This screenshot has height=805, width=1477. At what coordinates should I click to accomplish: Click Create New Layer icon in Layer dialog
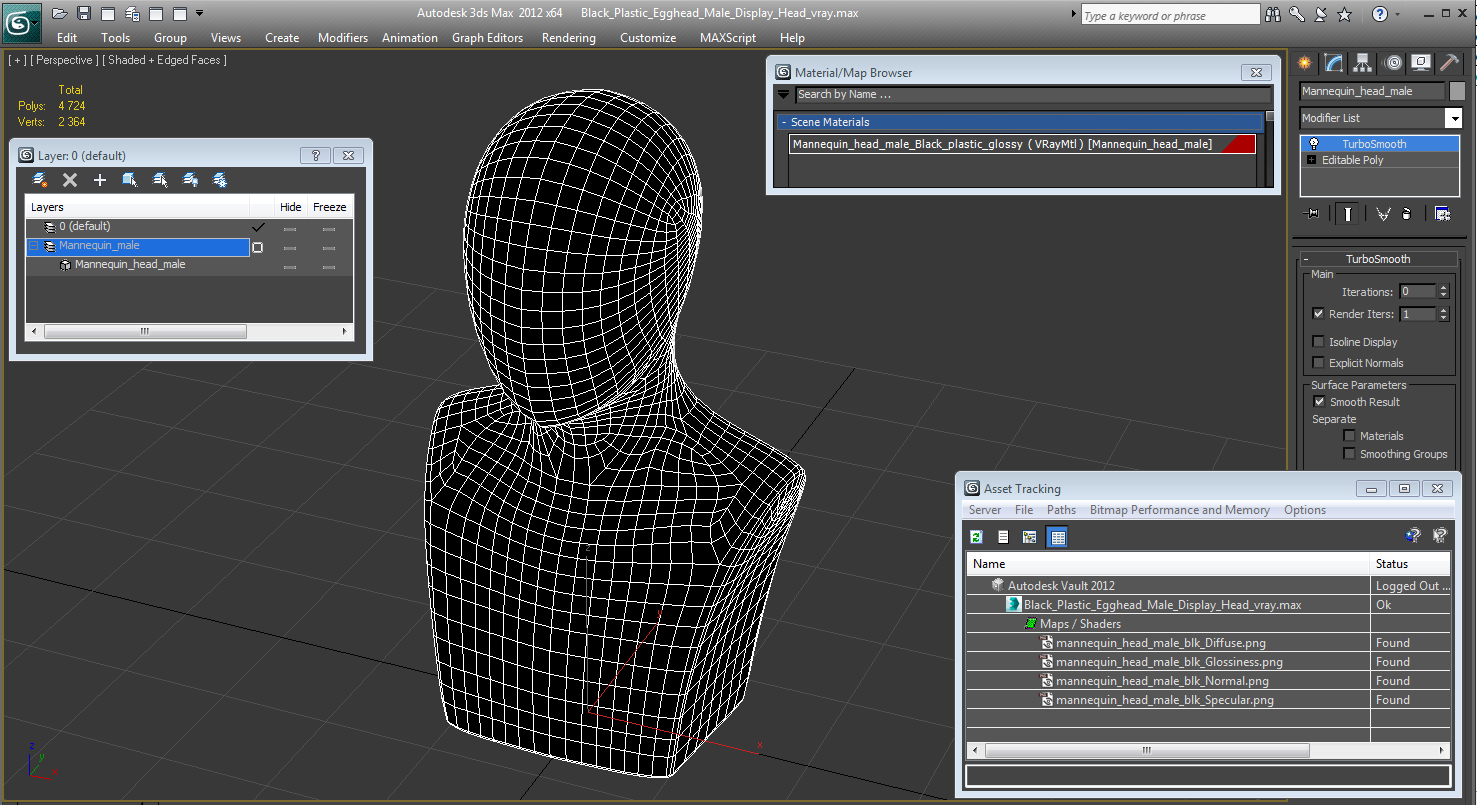pos(40,180)
